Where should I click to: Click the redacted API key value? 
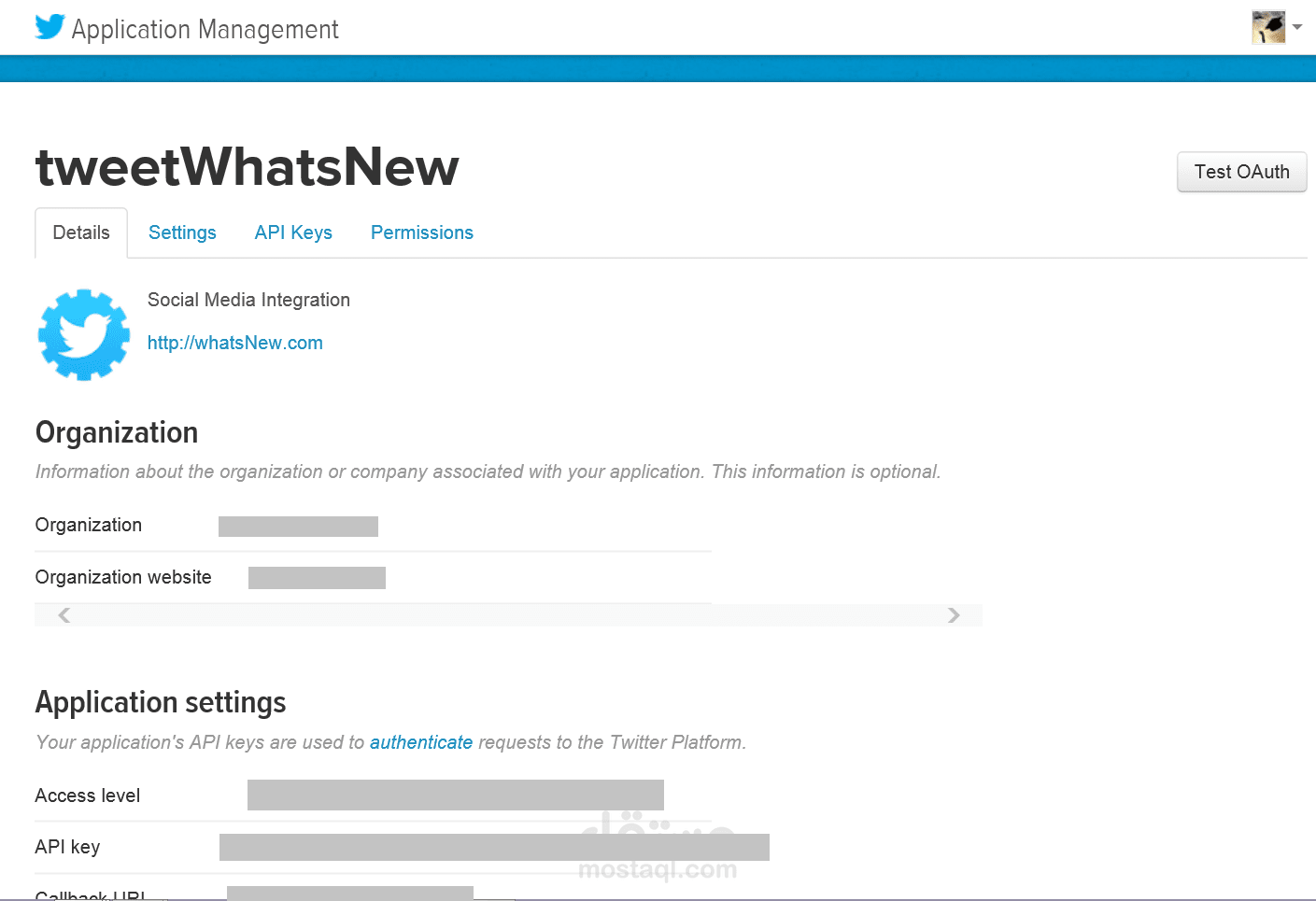[x=494, y=847]
